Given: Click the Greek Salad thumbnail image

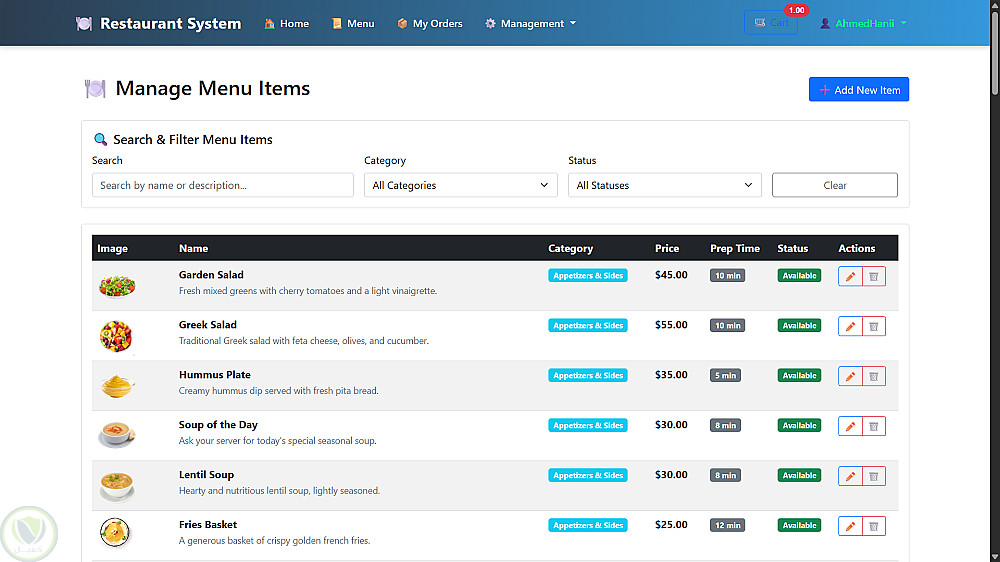Looking at the screenshot, I should [x=116, y=336].
